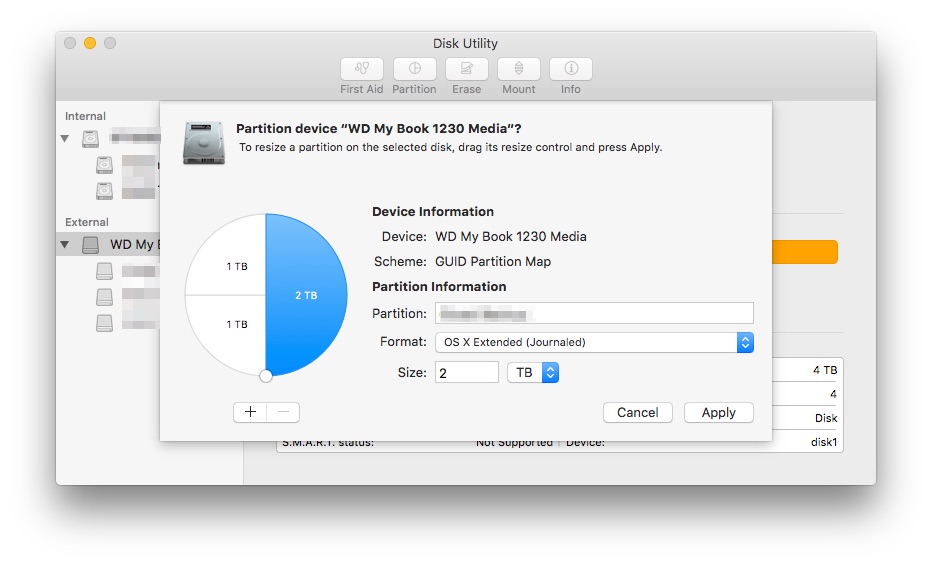Select second external volume under WD My Book

click(x=104, y=297)
